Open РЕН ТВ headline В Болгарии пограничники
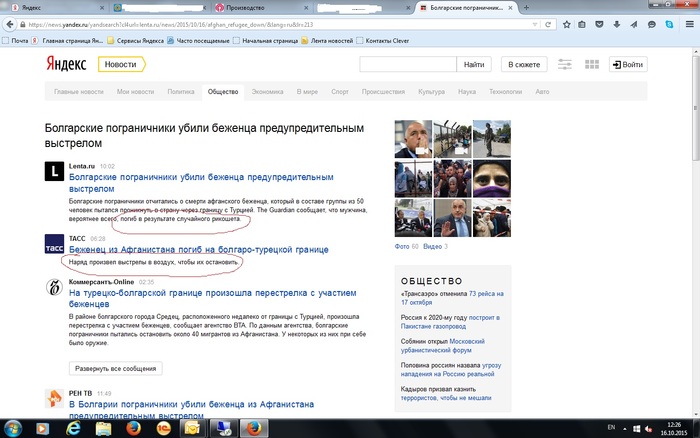 click(x=191, y=409)
